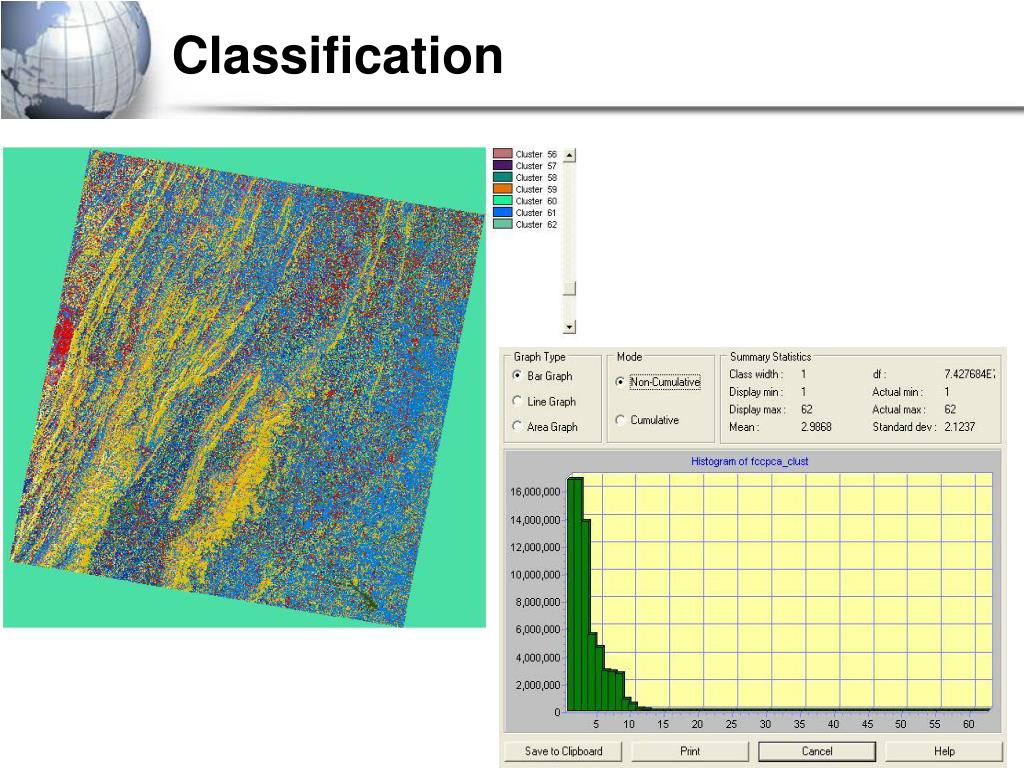Click the Cluster 58 teal swatch
The image size is (1024, 768).
[502, 178]
